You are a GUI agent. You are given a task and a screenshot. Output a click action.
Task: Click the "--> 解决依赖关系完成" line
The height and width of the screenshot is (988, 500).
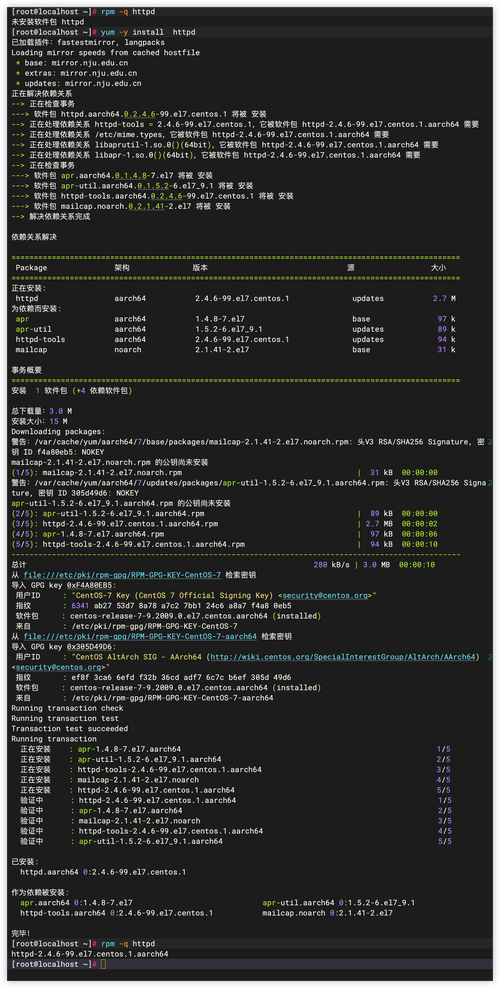[x=50, y=216]
